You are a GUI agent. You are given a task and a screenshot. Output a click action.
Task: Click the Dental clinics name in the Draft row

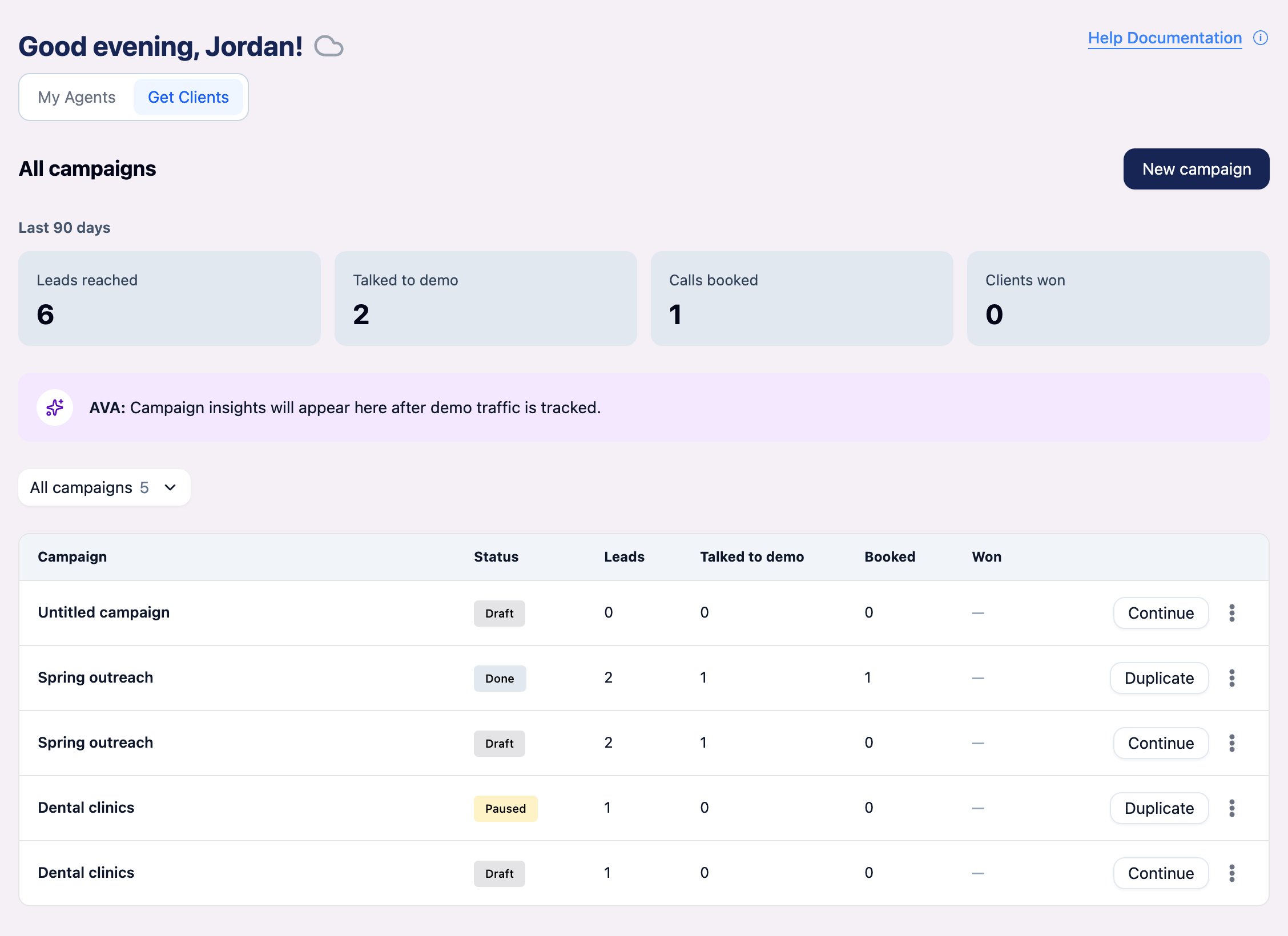point(86,873)
